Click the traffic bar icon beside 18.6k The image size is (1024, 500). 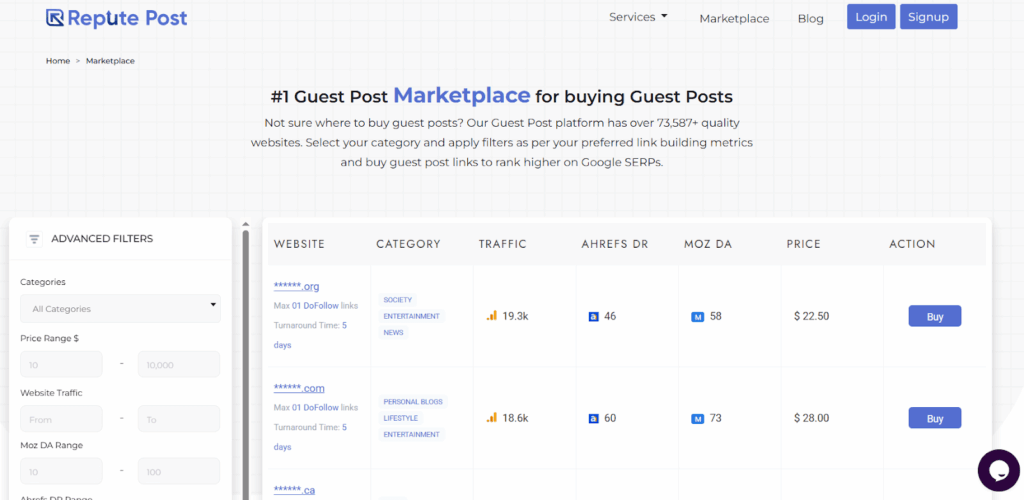pos(491,418)
